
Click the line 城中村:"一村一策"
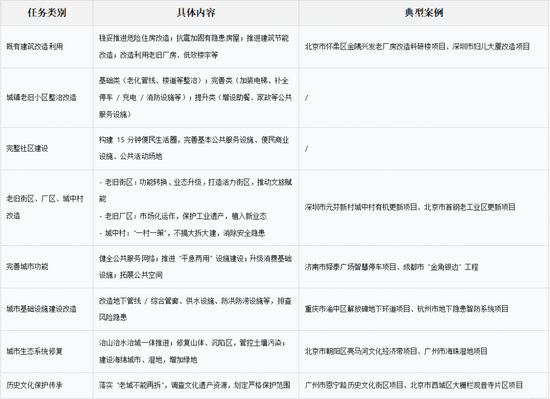[x=182, y=233]
